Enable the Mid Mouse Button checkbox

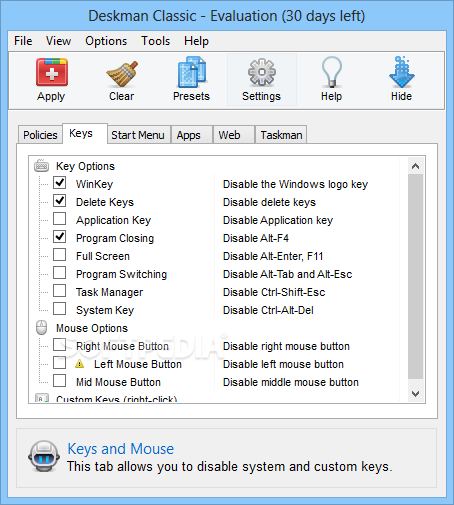60,381
